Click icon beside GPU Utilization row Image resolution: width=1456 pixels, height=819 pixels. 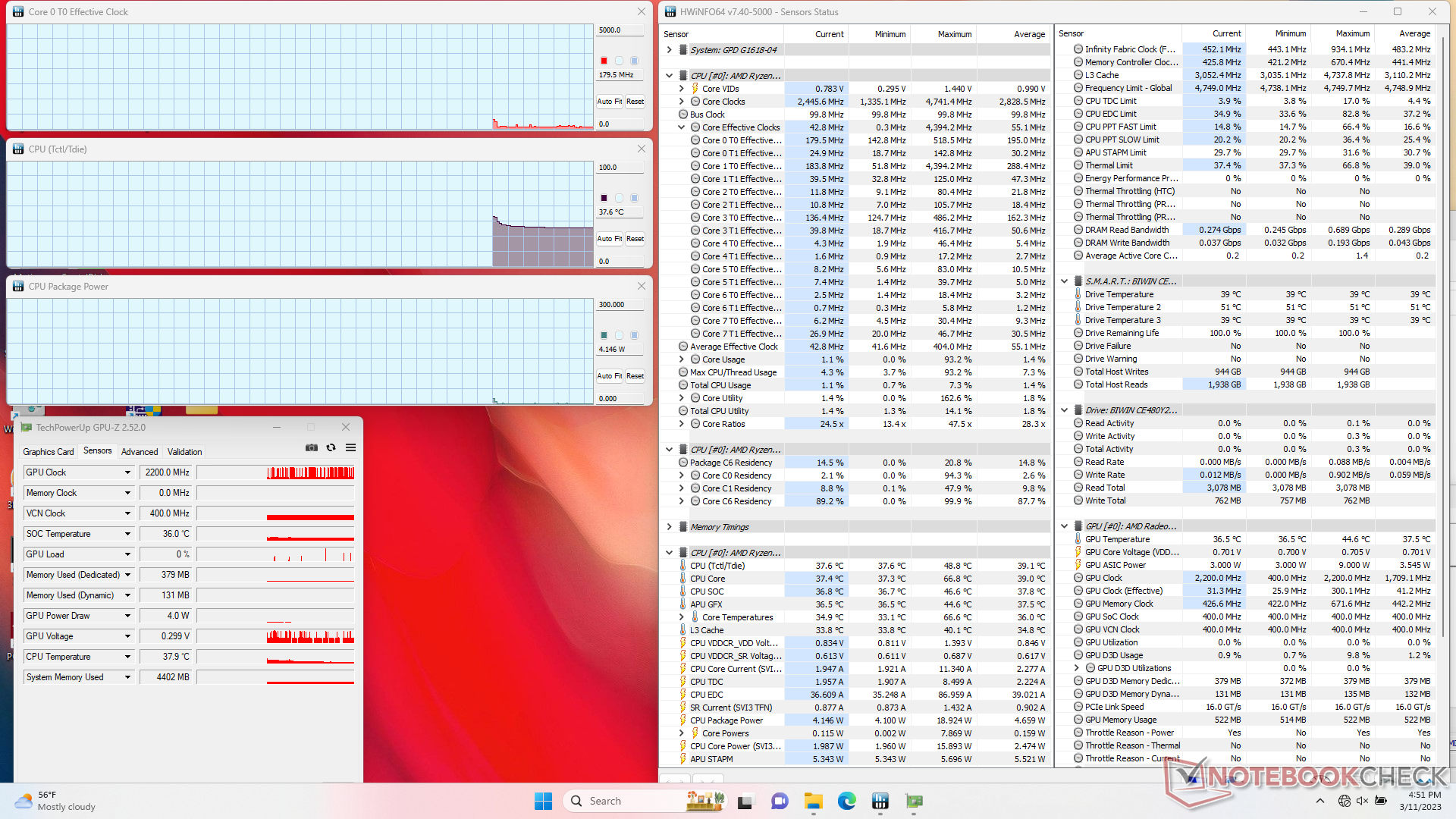click(1078, 642)
